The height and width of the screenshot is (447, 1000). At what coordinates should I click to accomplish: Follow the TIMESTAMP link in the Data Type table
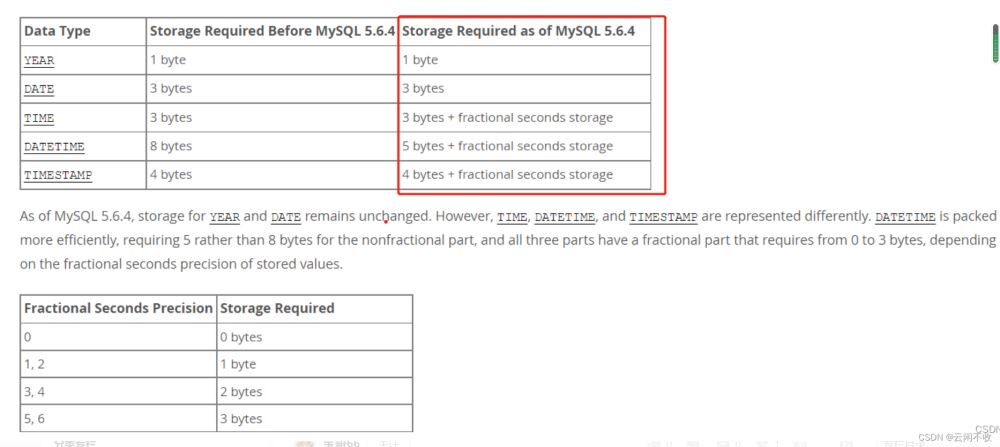coord(58,175)
